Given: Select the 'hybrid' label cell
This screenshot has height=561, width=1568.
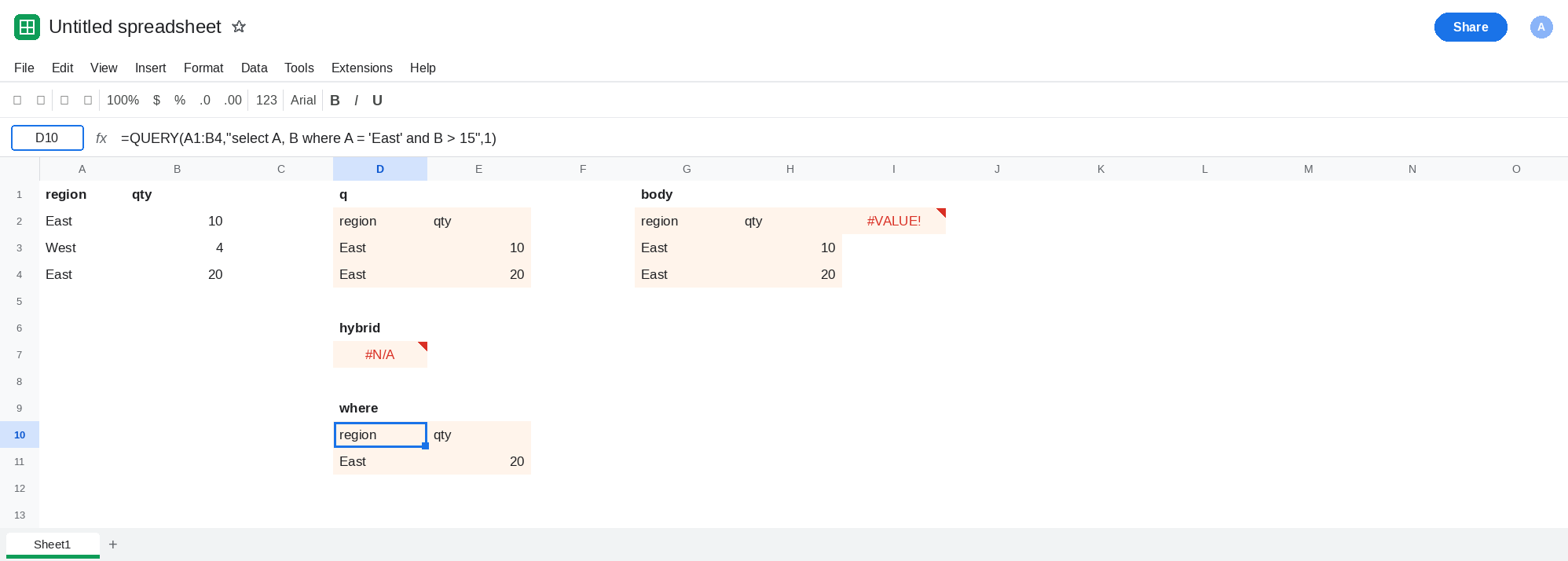Looking at the screenshot, I should pyautogui.click(x=380, y=328).
